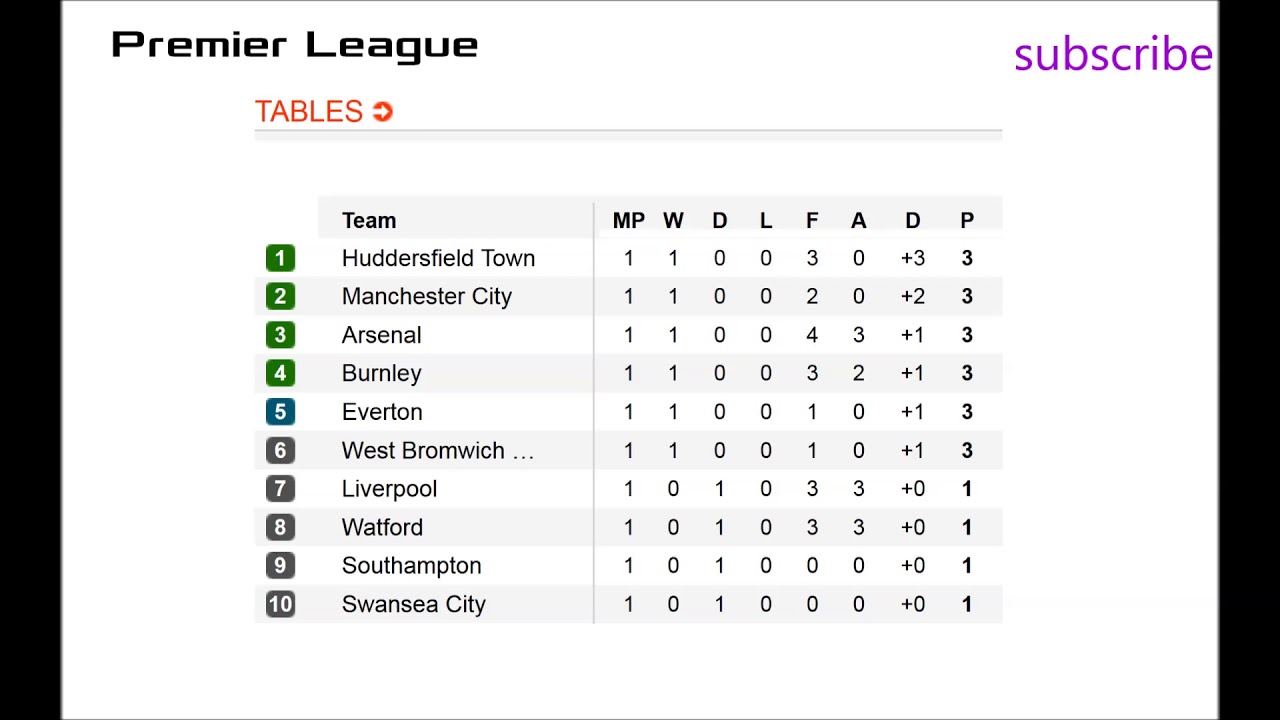Select Manchester City team name

426,297
